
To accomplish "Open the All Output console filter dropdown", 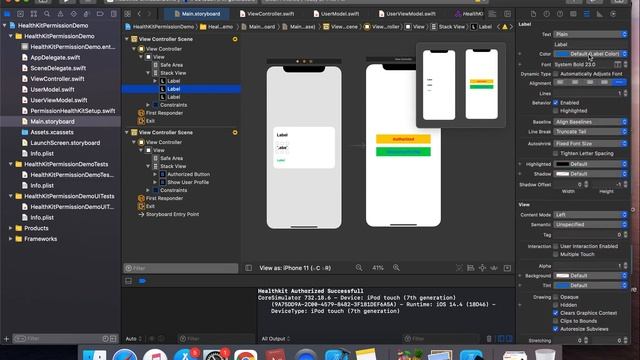I will point(276,339).
